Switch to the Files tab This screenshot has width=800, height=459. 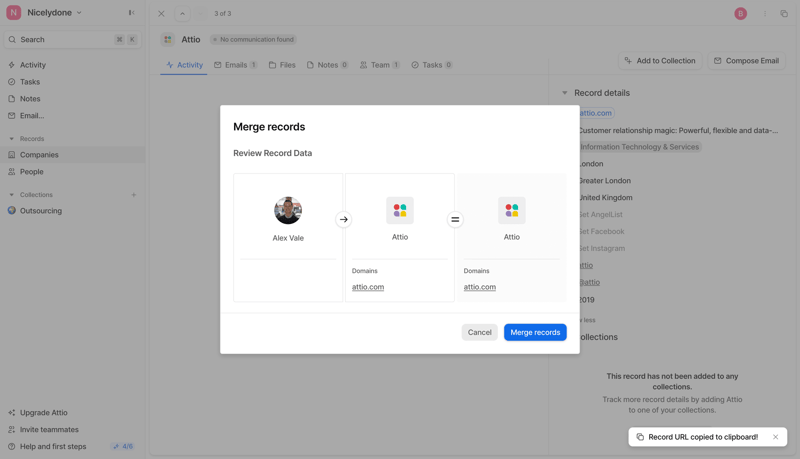click(282, 65)
